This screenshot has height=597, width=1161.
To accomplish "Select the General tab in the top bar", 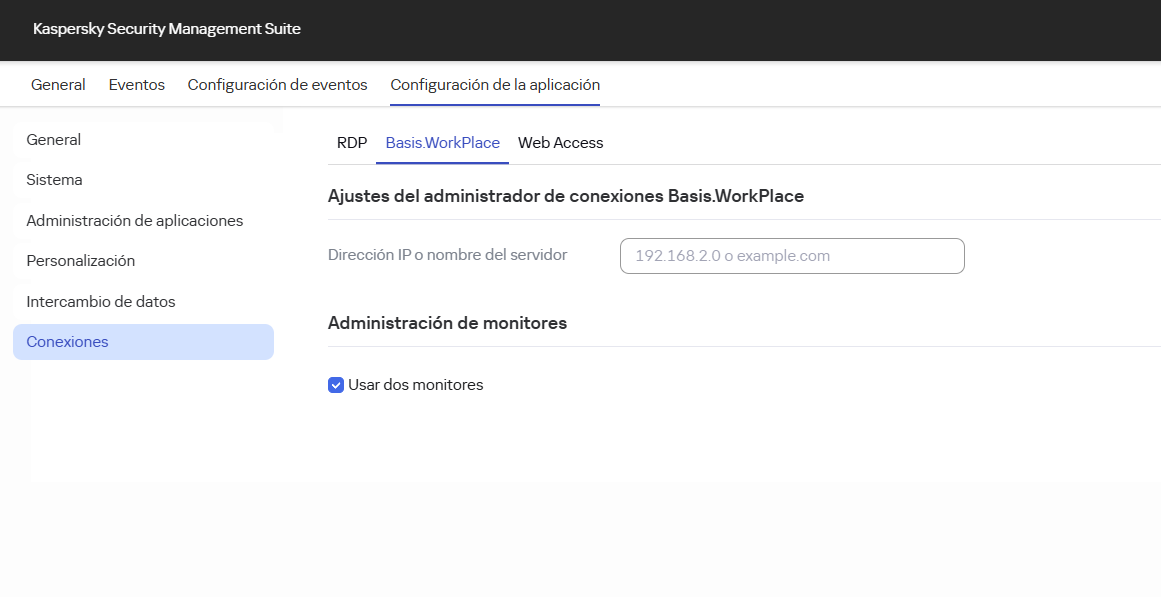I will 57,84.
